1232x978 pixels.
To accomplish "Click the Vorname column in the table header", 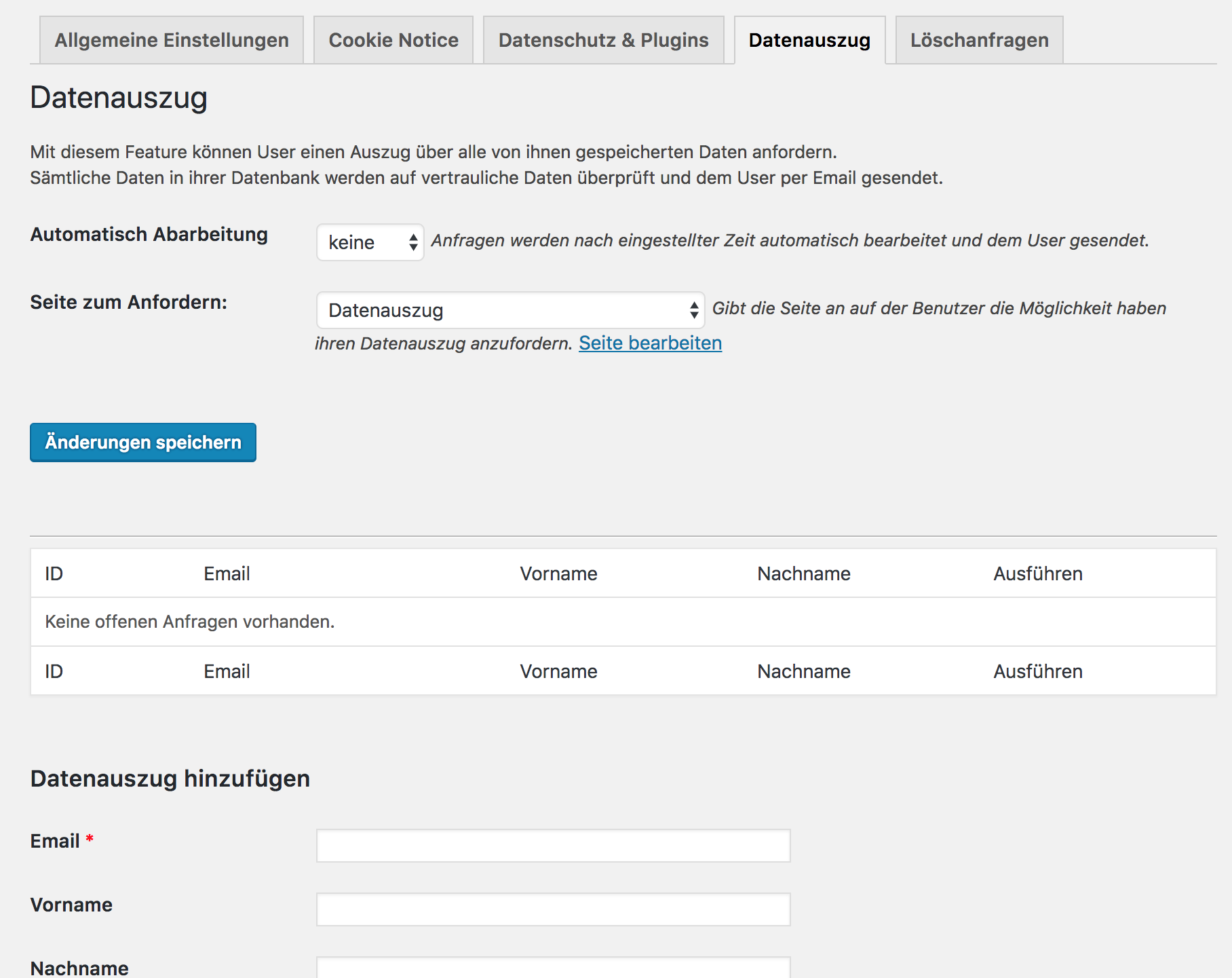I will 558,573.
